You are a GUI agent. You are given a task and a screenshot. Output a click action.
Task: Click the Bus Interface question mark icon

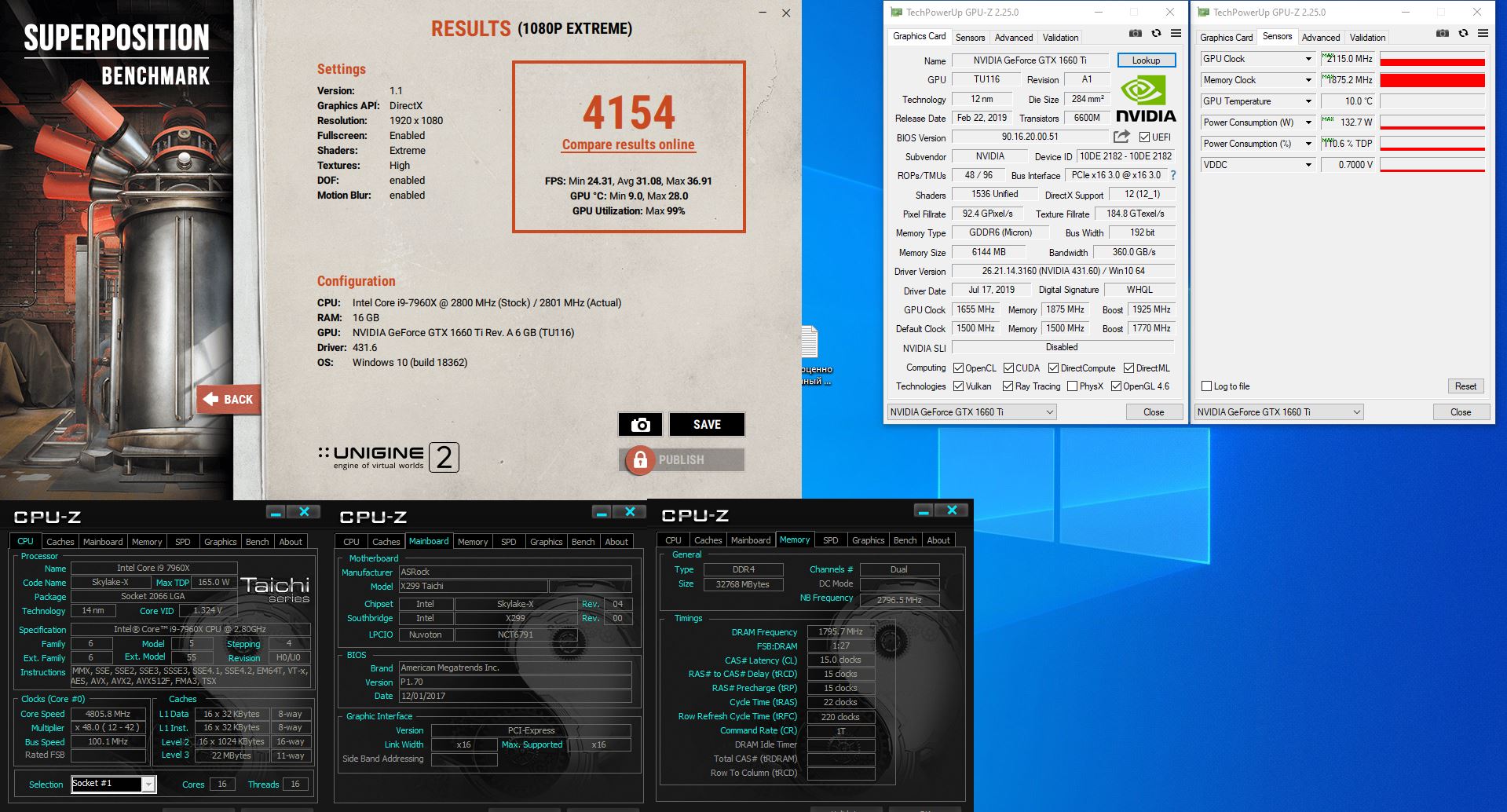pos(1173,175)
